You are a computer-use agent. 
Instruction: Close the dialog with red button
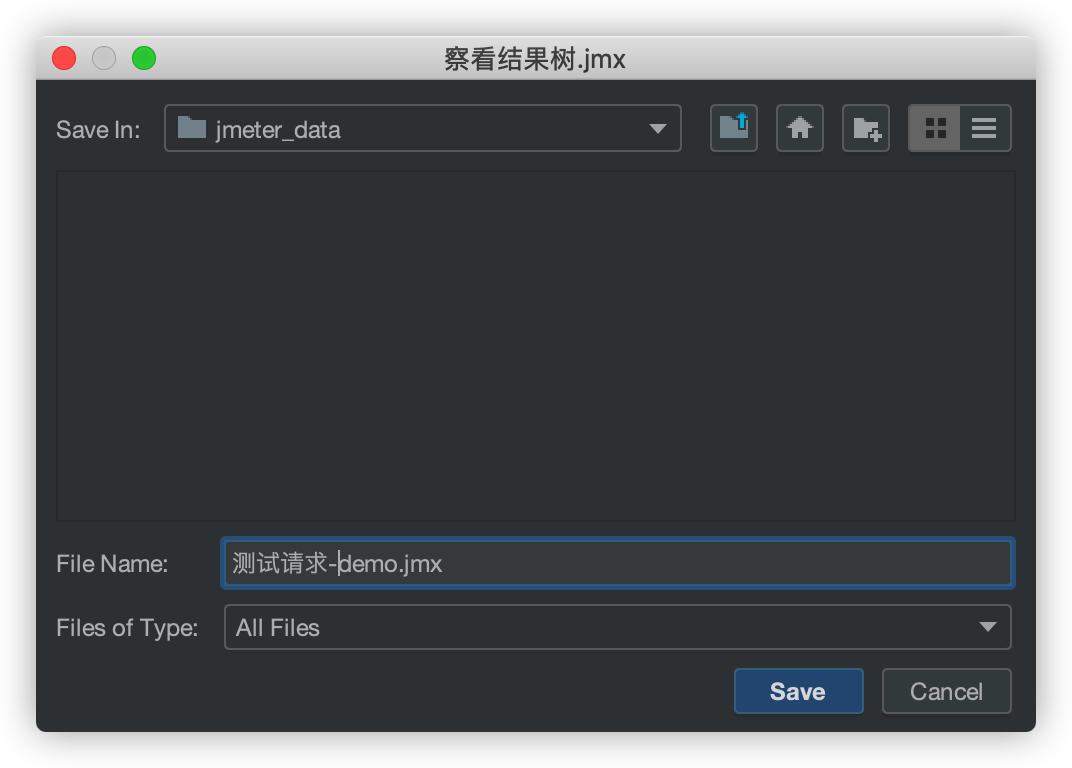[64, 58]
